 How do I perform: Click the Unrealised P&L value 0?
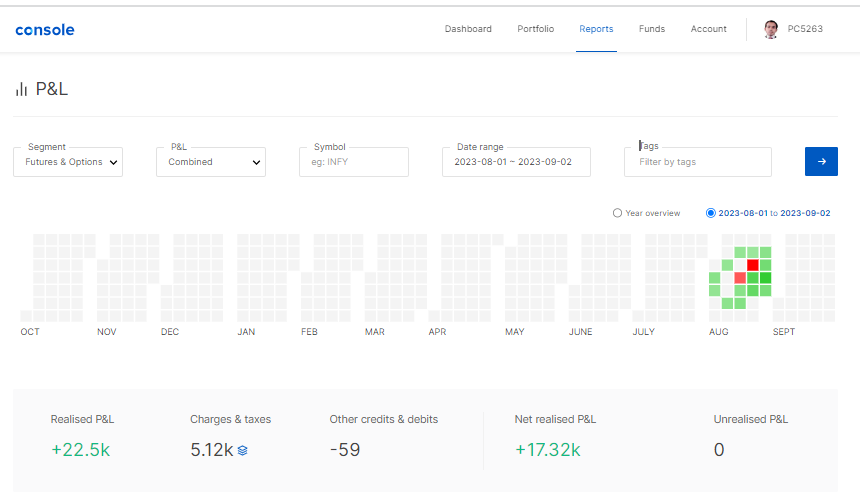tap(719, 450)
